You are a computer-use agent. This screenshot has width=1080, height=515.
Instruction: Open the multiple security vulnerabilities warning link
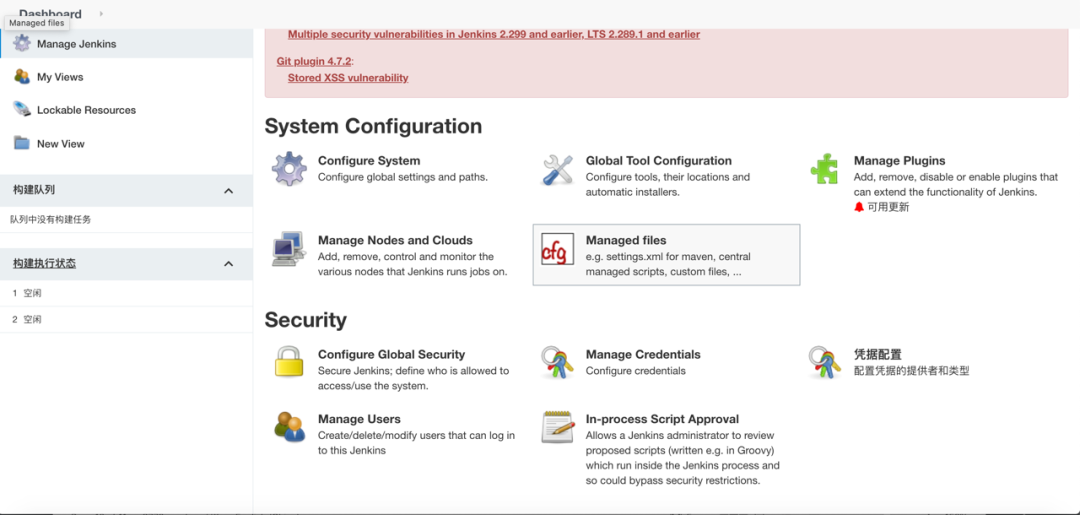pyautogui.click(x=494, y=34)
